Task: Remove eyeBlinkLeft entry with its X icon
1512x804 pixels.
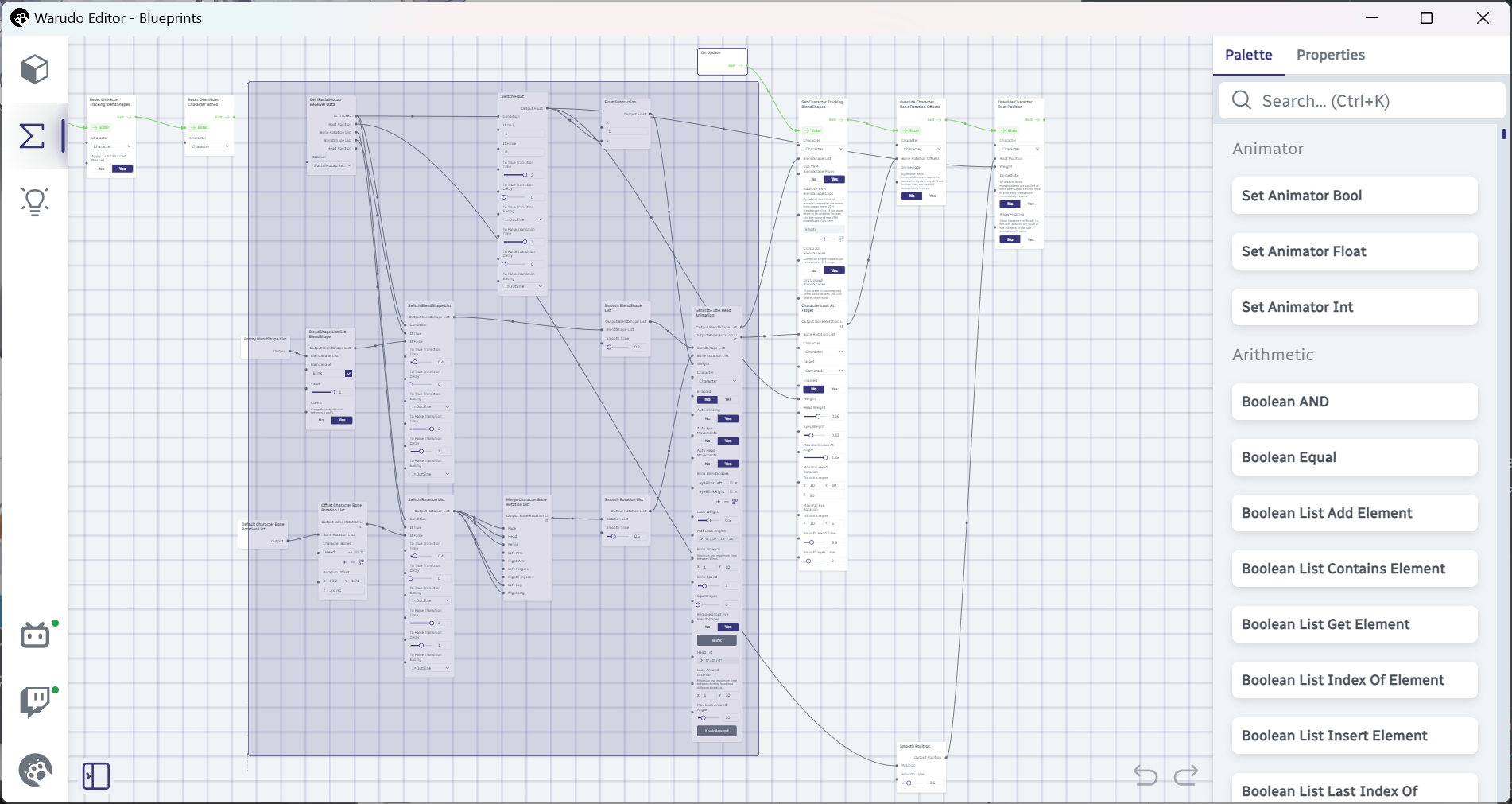Action: click(x=736, y=483)
